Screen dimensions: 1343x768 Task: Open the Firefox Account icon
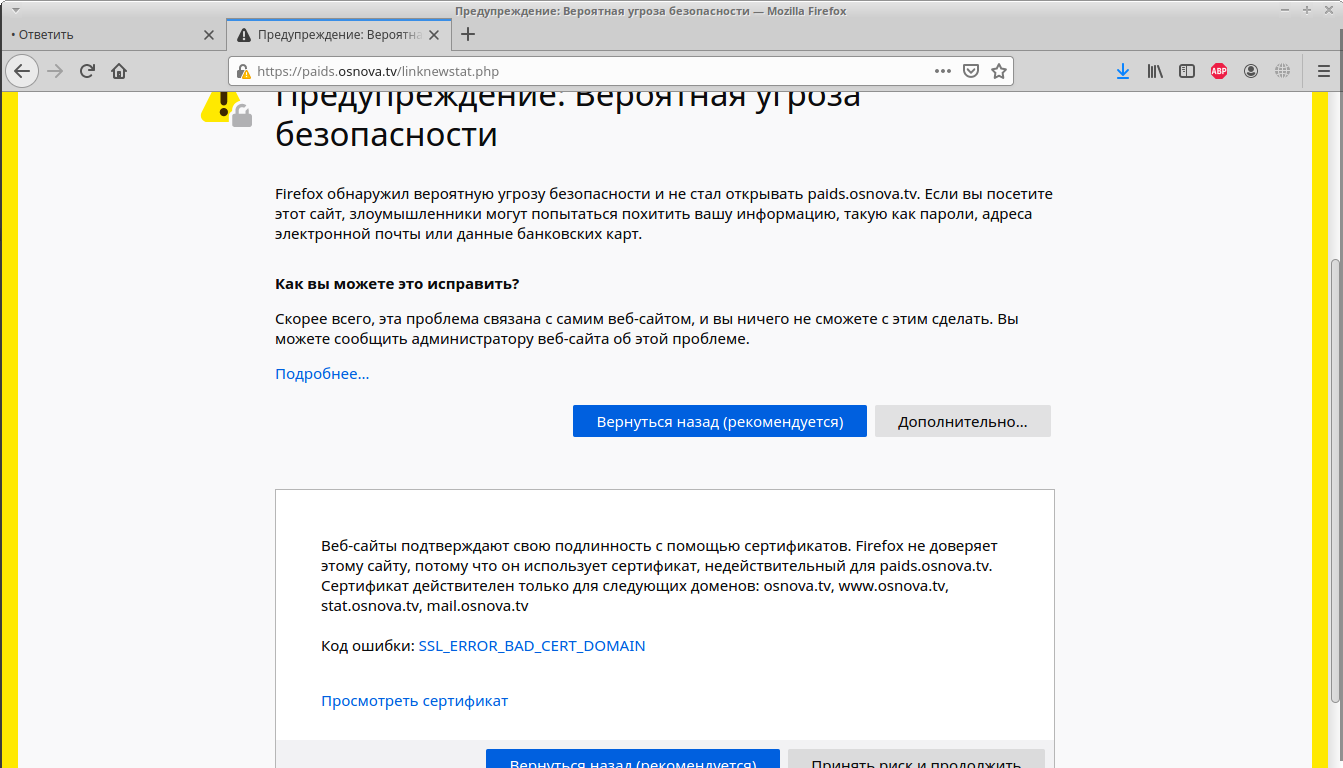click(1251, 71)
